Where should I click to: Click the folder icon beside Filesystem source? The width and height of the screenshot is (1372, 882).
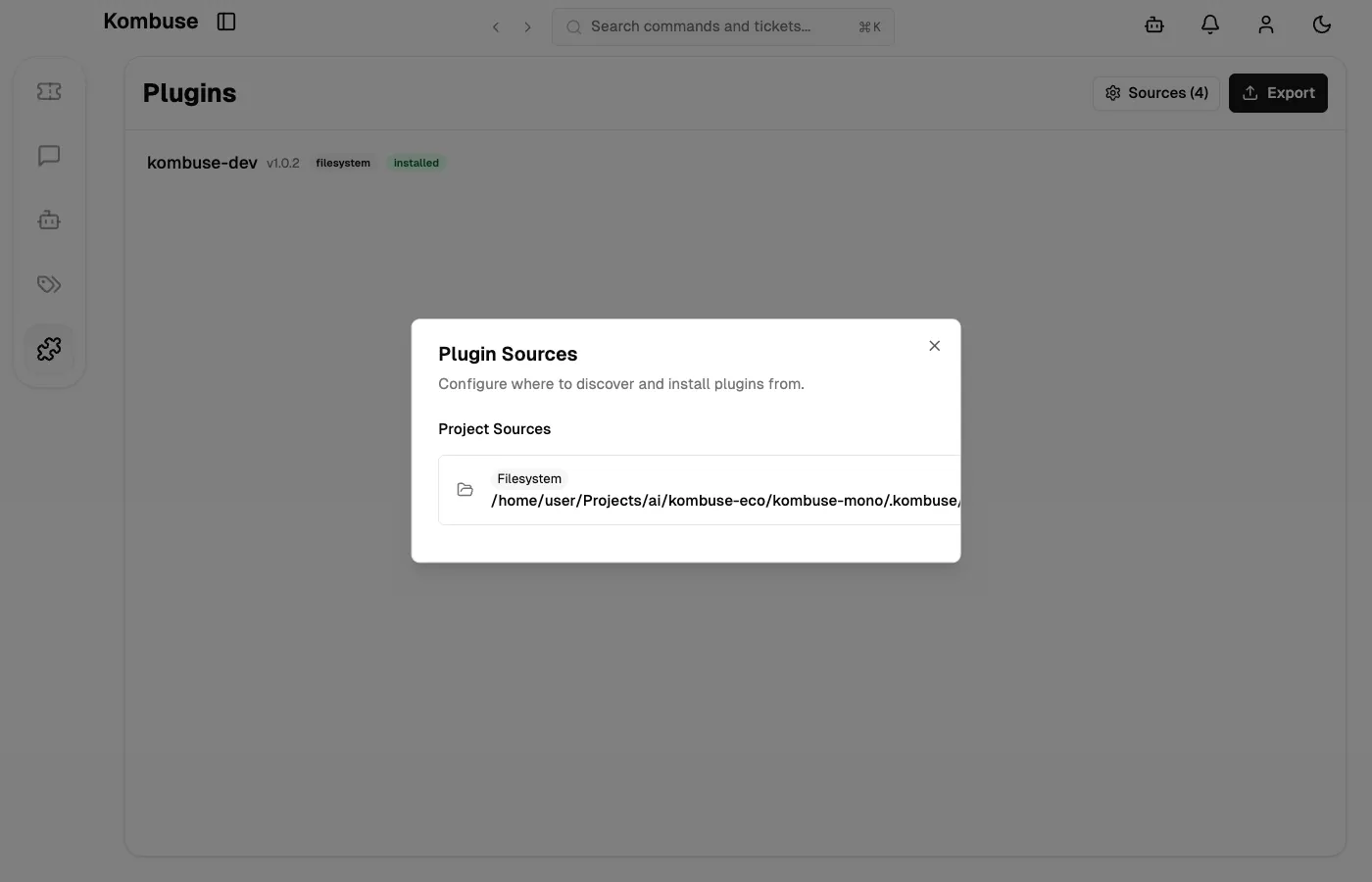click(x=465, y=489)
